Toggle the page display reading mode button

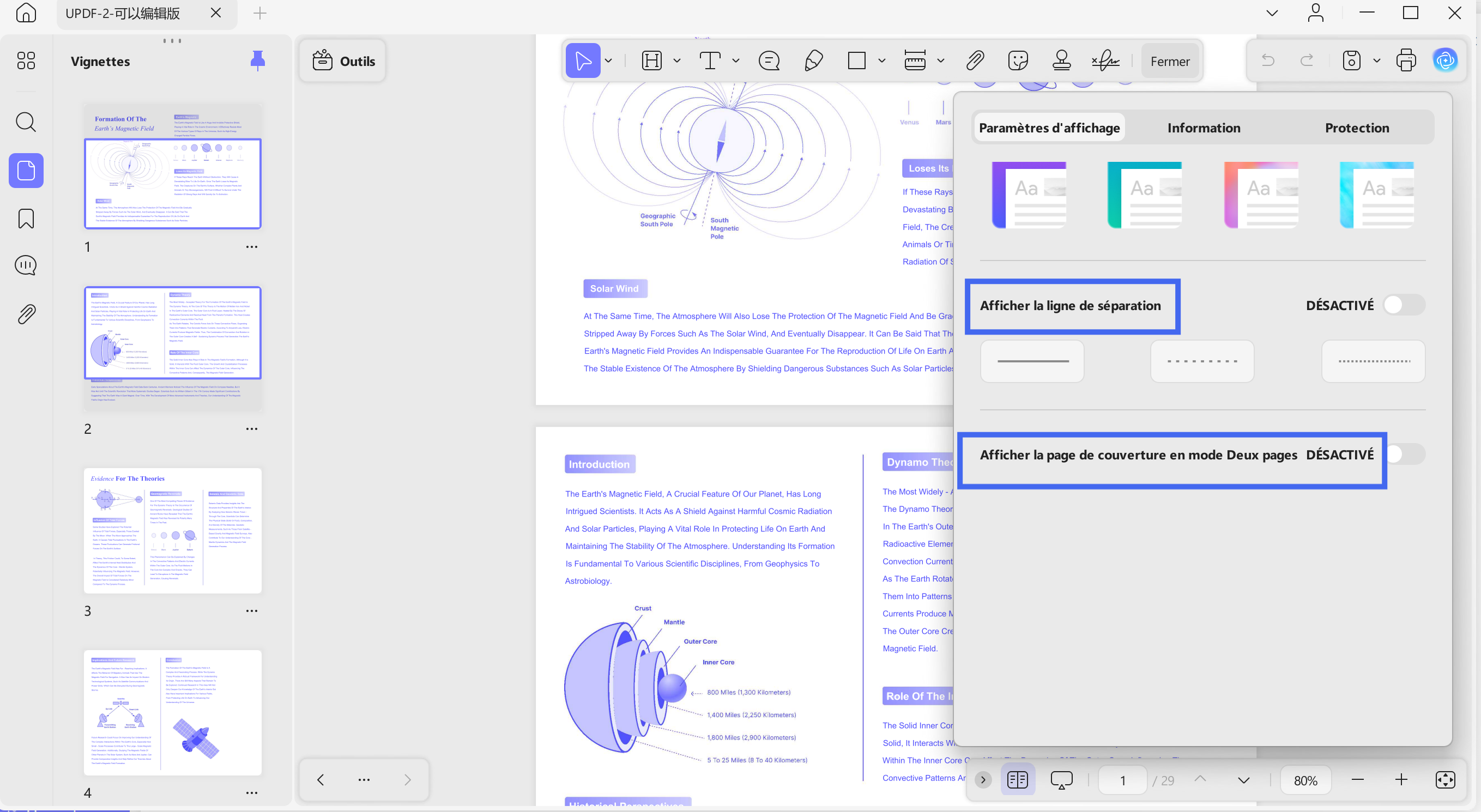1018,780
